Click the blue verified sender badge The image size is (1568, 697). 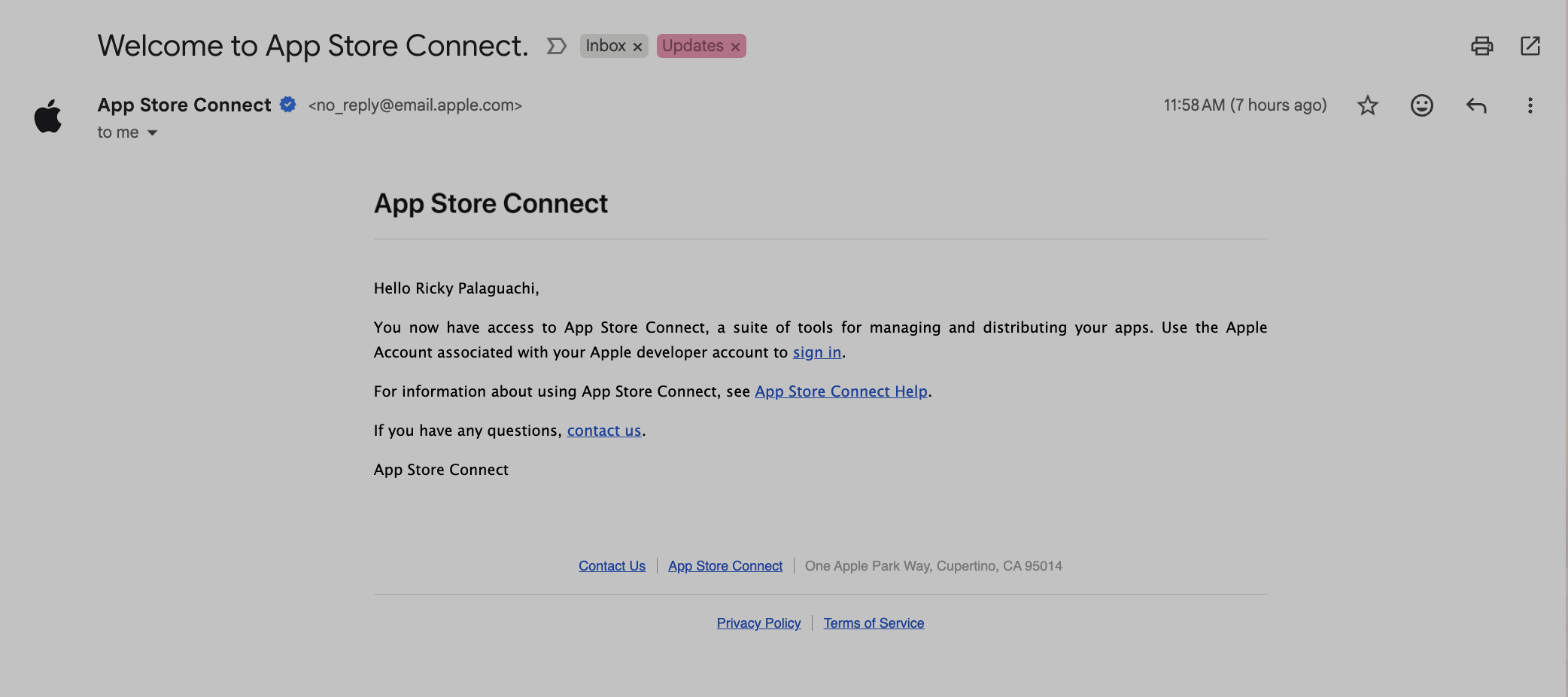tap(287, 105)
